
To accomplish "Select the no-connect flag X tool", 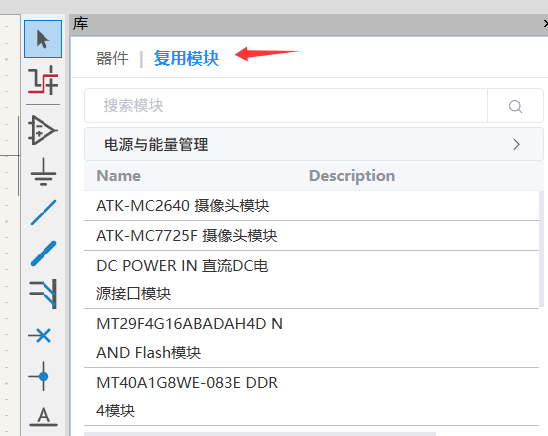I will (x=40, y=336).
